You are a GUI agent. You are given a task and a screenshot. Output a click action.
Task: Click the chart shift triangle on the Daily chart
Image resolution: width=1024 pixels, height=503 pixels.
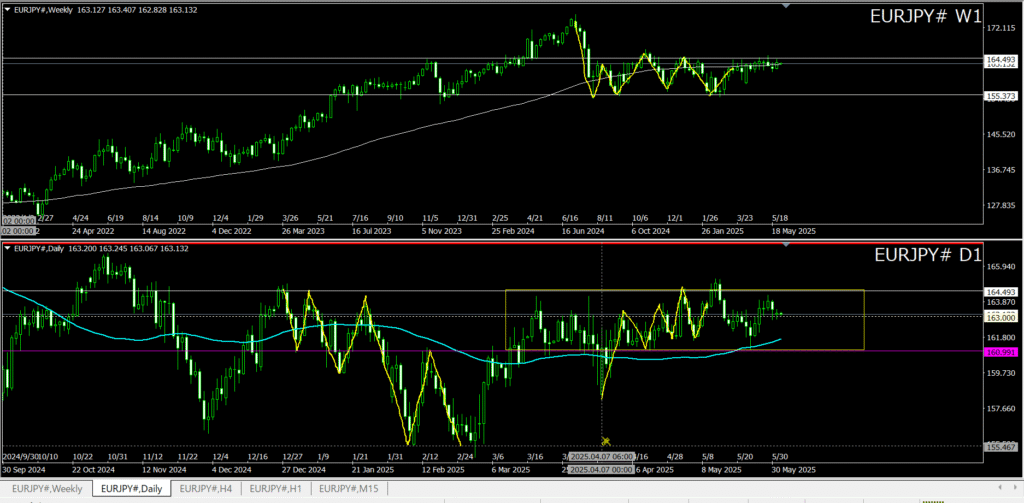(786, 245)
